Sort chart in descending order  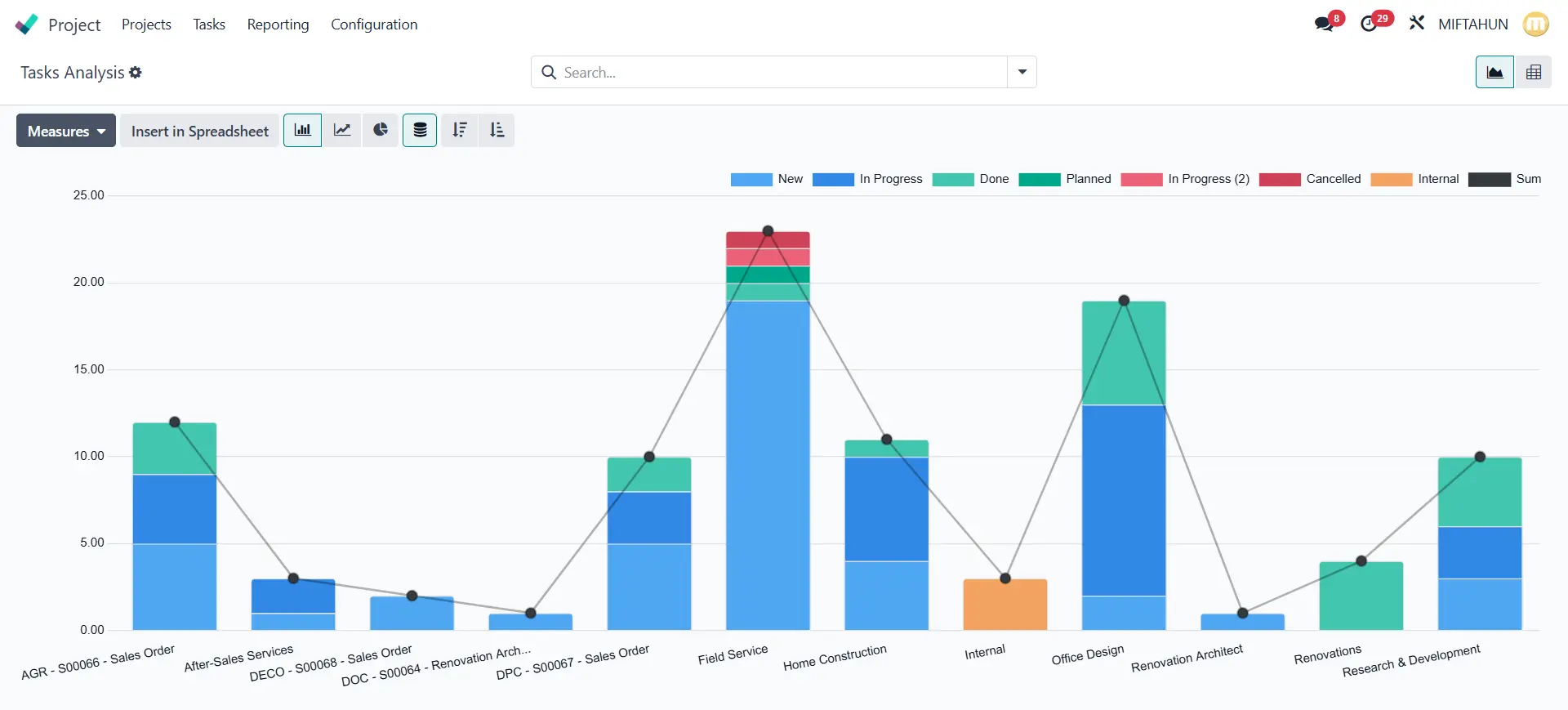[x=460, y=130]
